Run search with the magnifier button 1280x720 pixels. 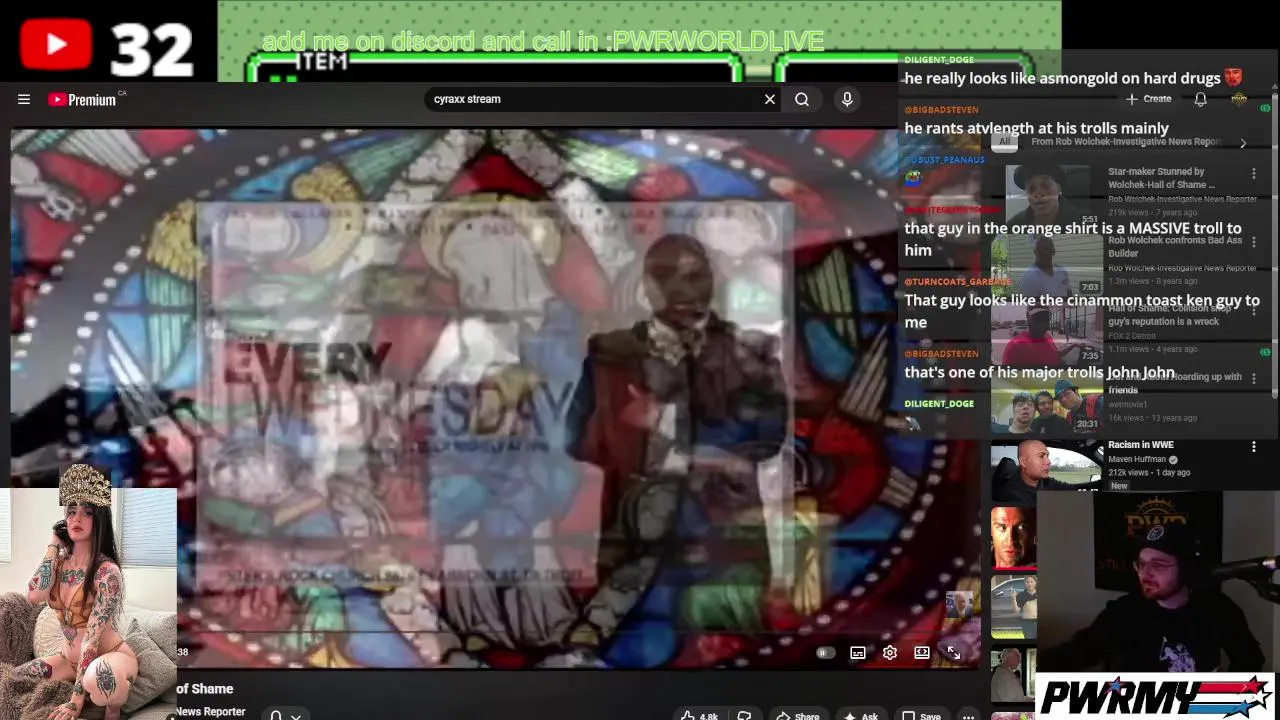(x=802, y=99)
